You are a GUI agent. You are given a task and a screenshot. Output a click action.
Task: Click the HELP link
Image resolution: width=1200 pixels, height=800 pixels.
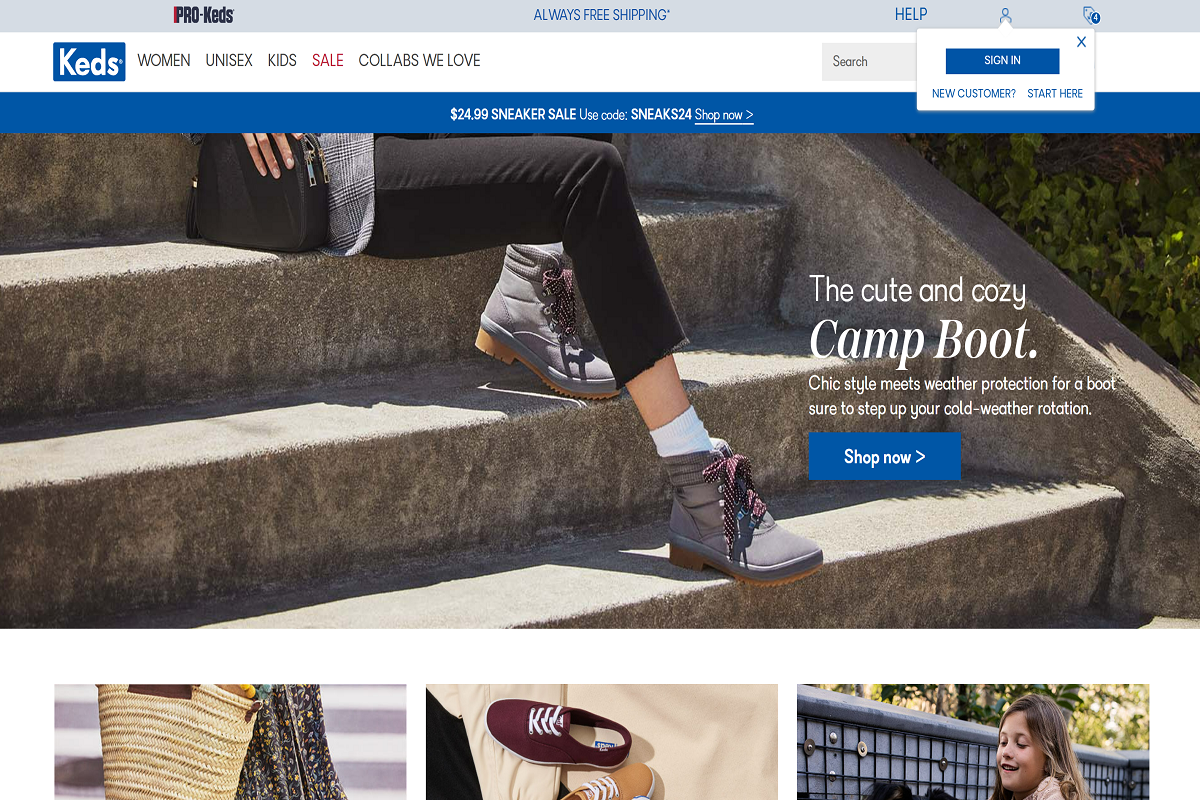pyautogui.click(x=911, y=15)
